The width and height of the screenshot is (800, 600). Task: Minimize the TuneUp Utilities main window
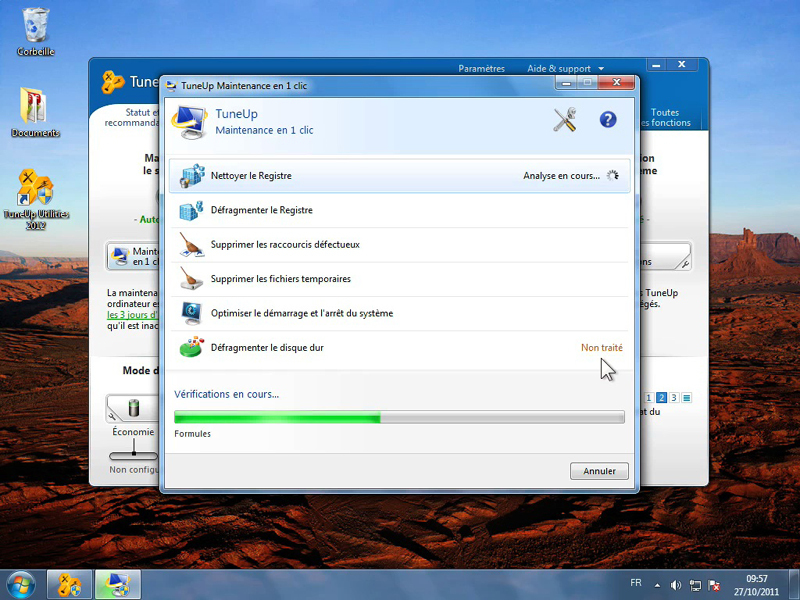(x=657, y=65)
